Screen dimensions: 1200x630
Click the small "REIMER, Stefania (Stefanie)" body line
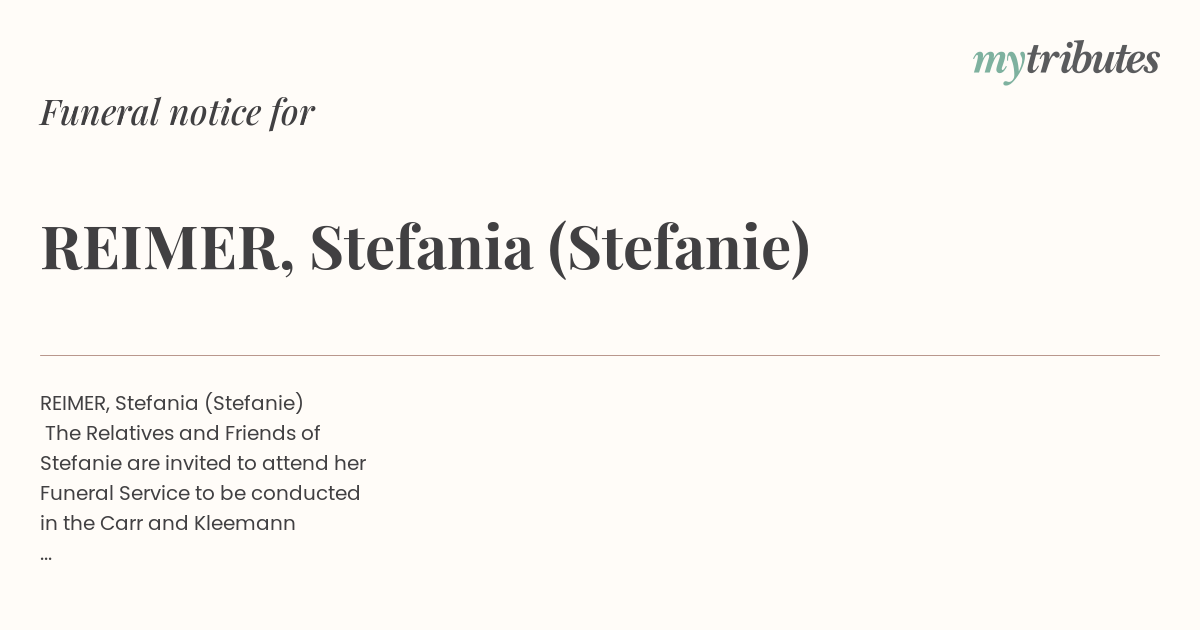(172, 403)
